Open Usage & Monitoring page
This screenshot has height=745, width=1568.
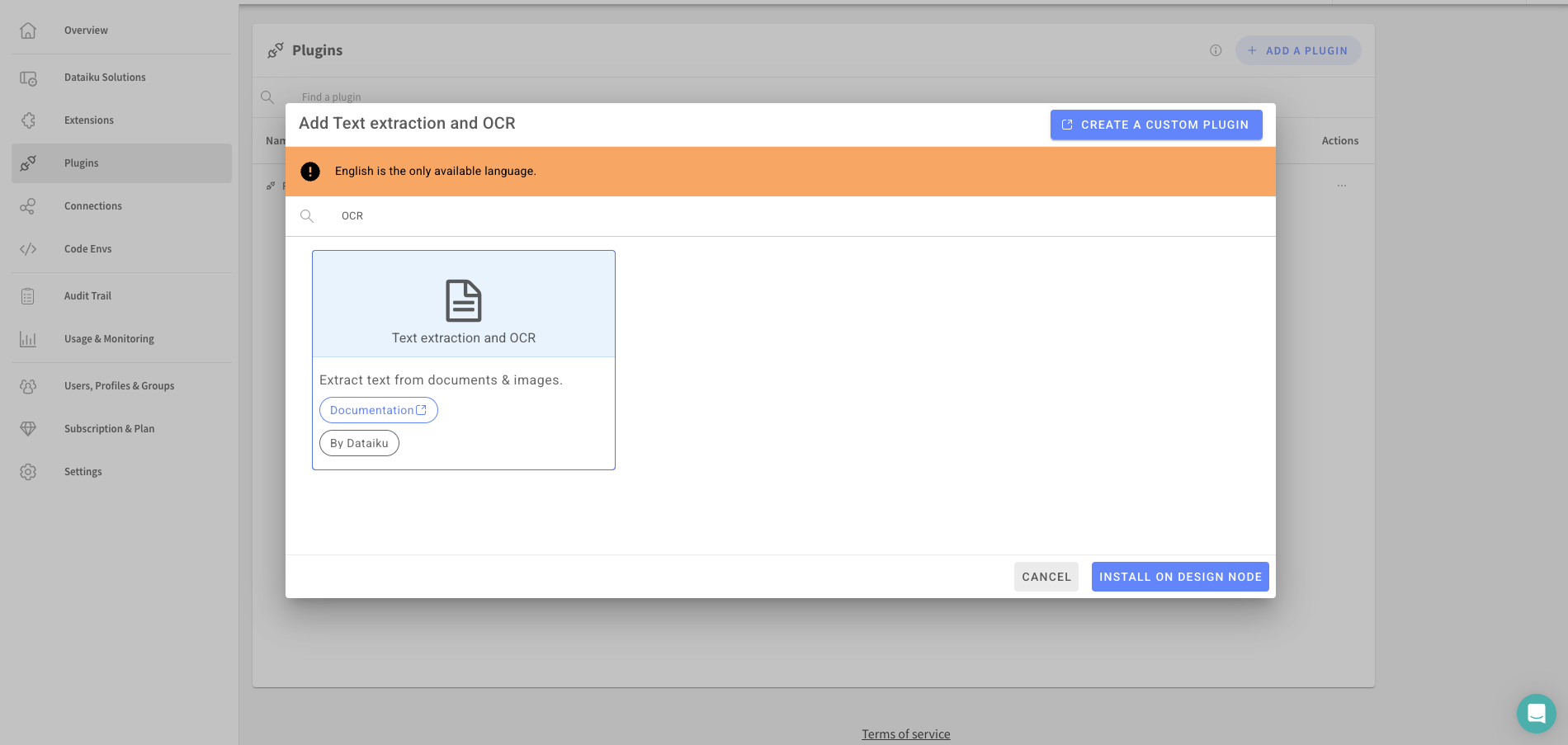[x=109, y=339]
